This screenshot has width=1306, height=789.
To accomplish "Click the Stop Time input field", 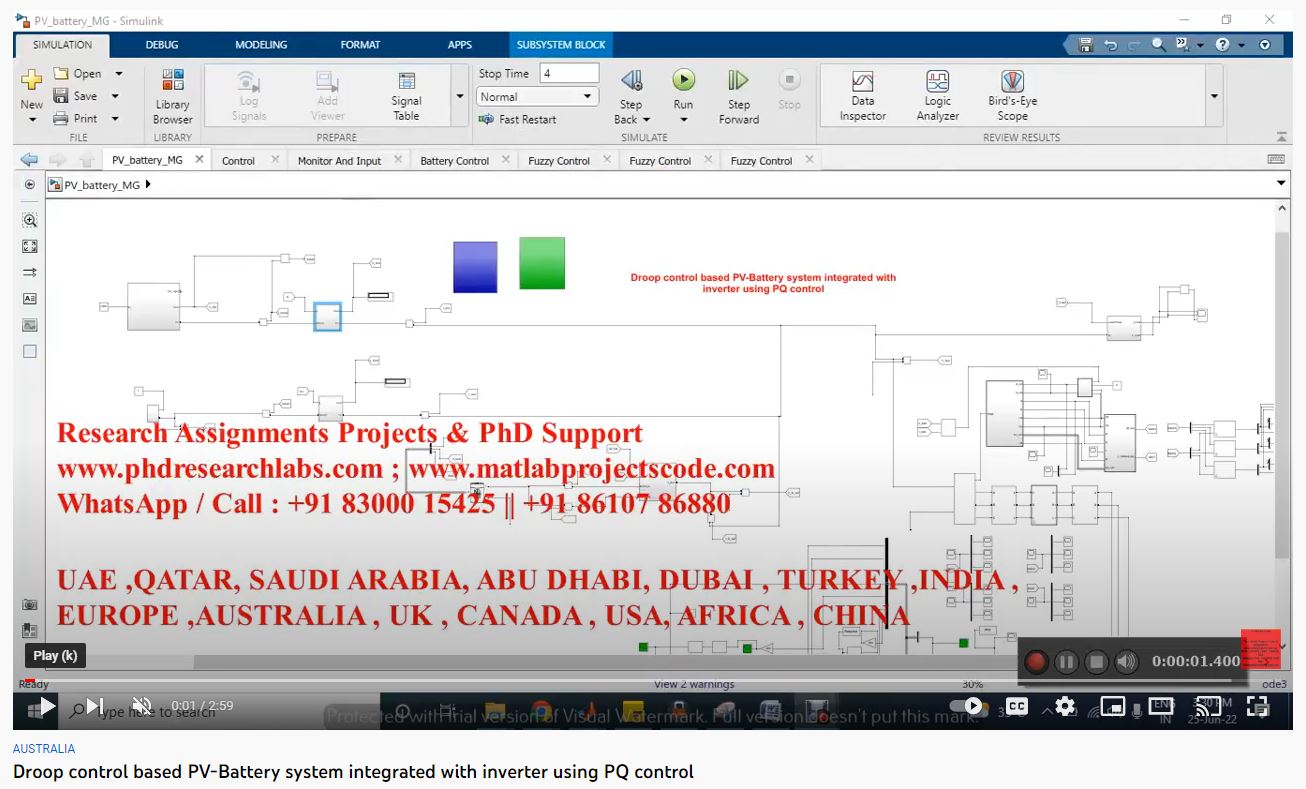I will click(568, 73).
